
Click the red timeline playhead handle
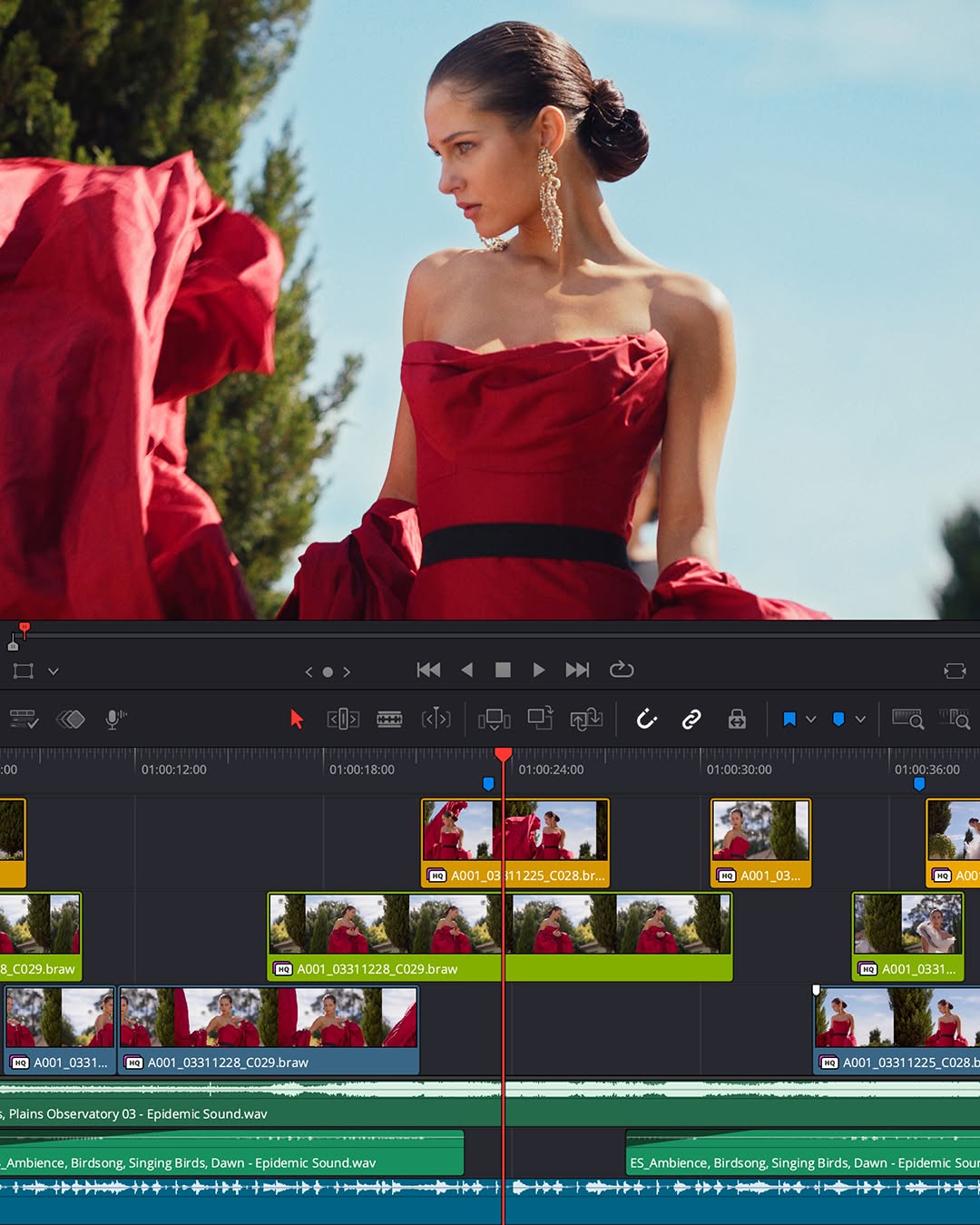point(503,754)
